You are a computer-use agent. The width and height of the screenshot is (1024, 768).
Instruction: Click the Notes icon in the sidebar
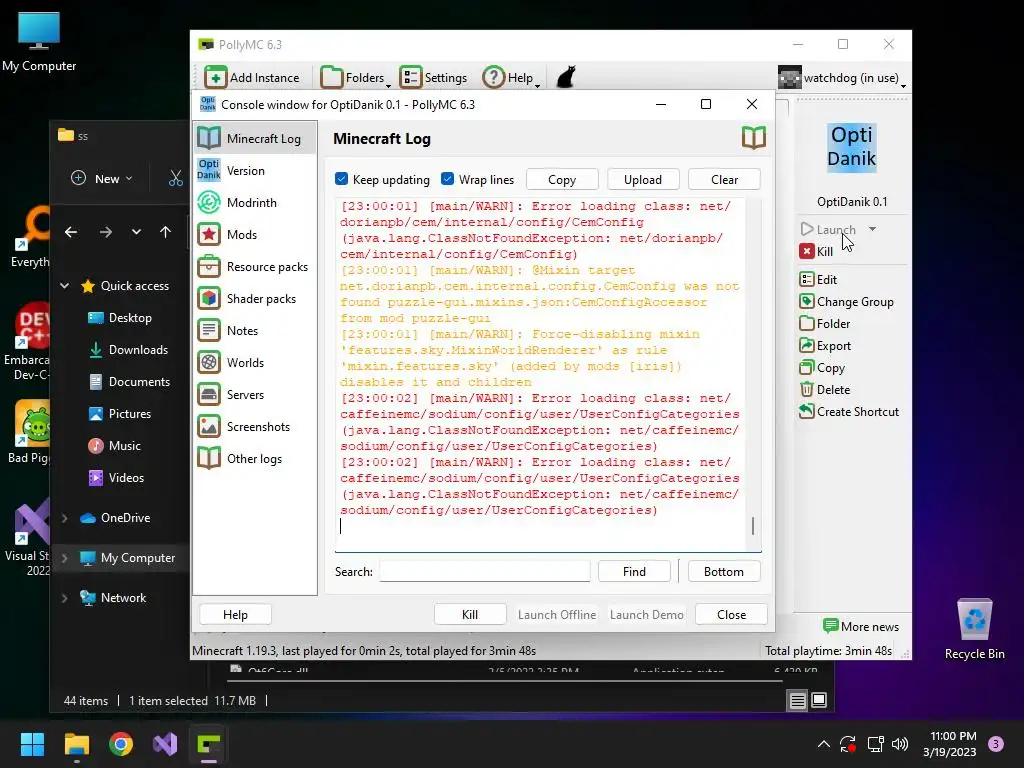click(209, 330)
